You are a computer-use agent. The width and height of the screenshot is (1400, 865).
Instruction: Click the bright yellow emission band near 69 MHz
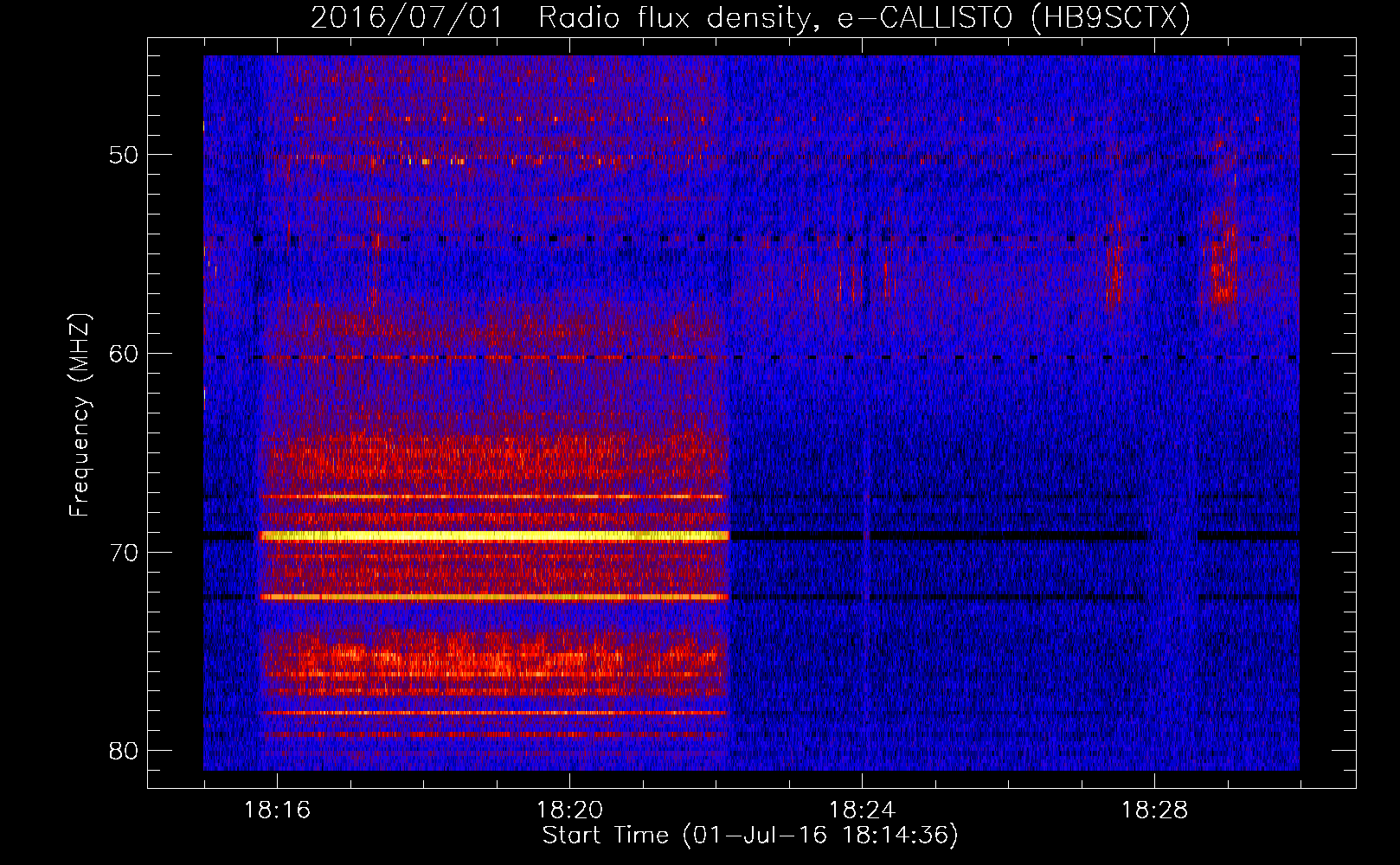point(494,536)
